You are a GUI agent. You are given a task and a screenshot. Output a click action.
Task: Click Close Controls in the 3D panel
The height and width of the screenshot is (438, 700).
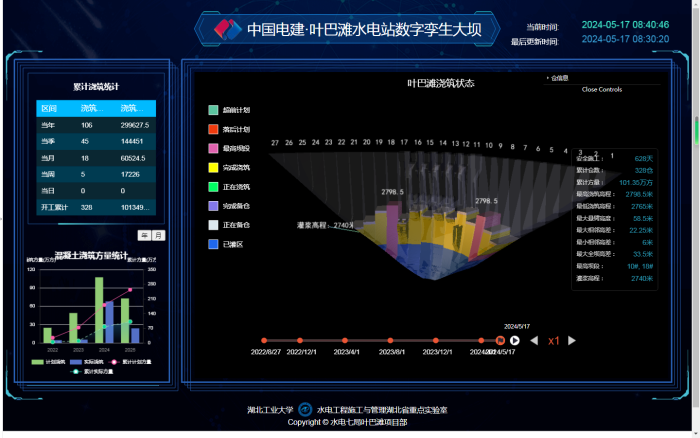pos(601,89)
